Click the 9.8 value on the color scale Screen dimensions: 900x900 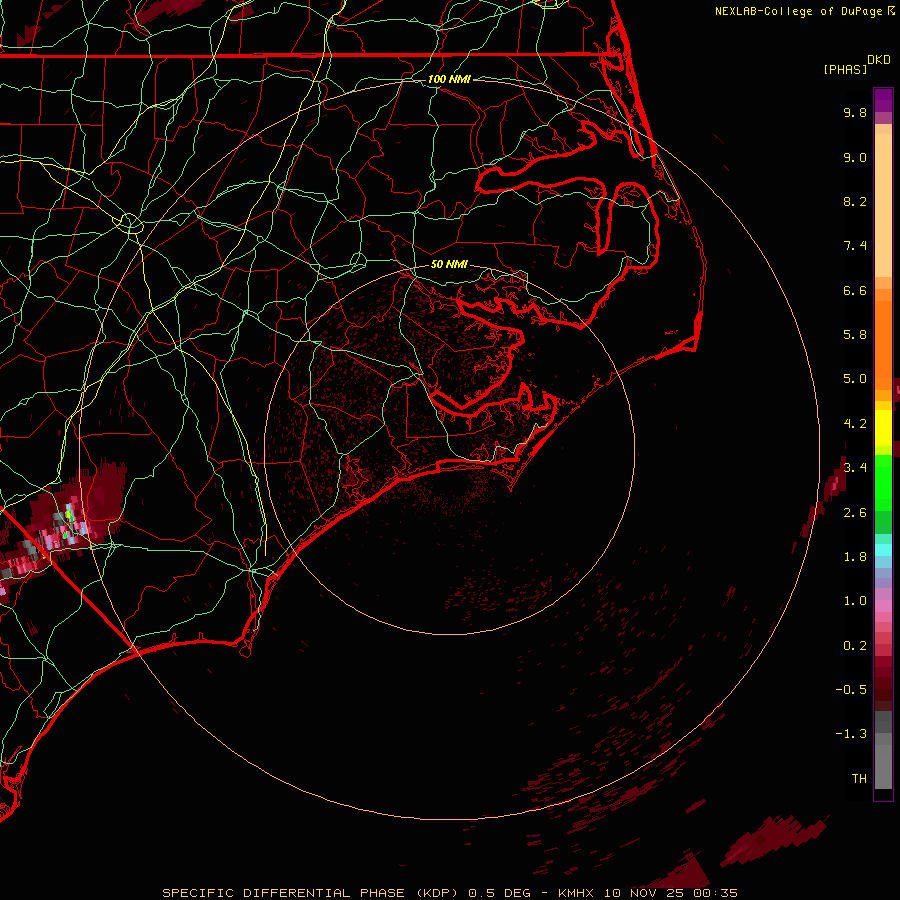[855, 112]
